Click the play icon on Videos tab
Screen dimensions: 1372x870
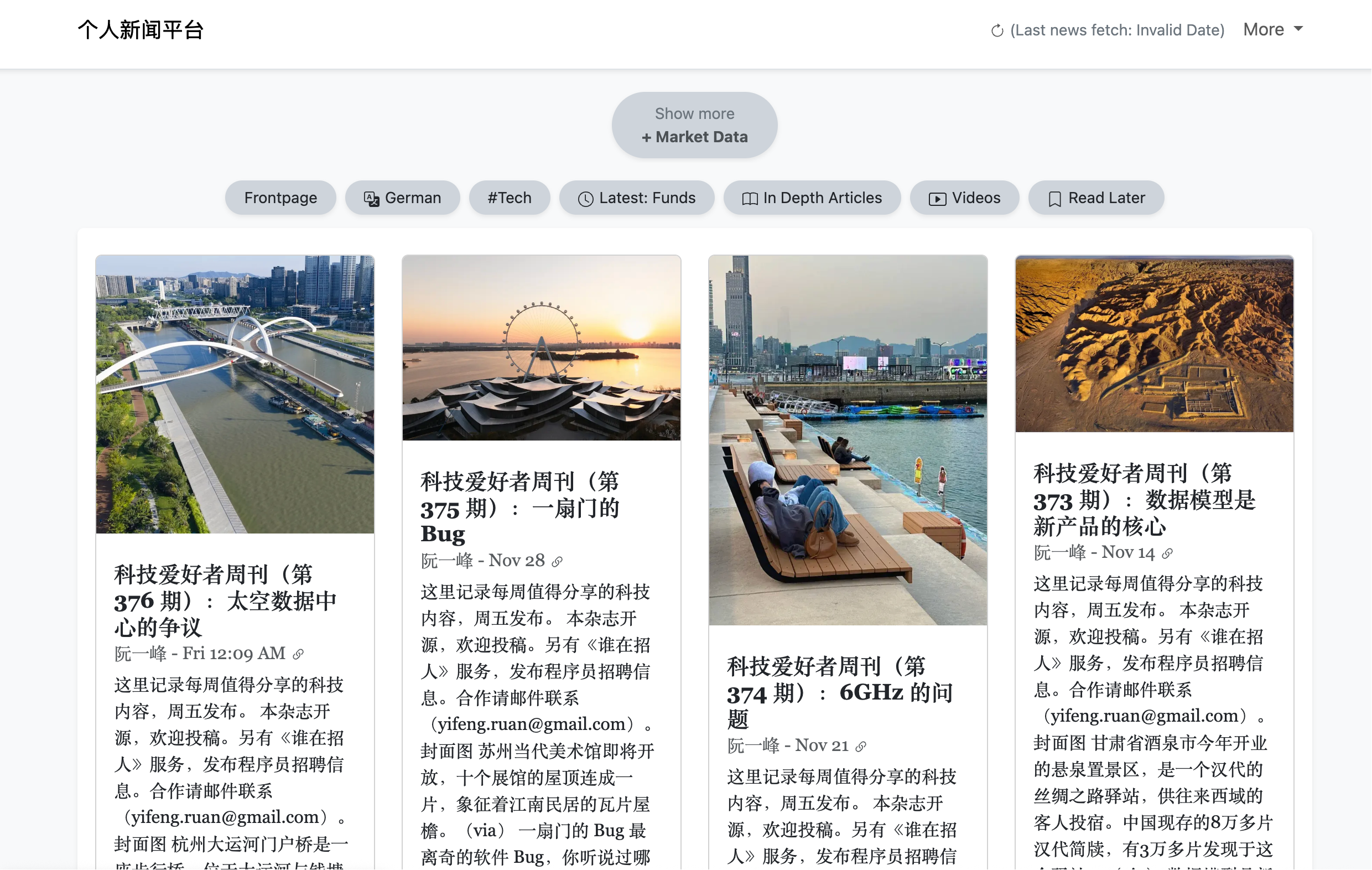tap(937, 199)
